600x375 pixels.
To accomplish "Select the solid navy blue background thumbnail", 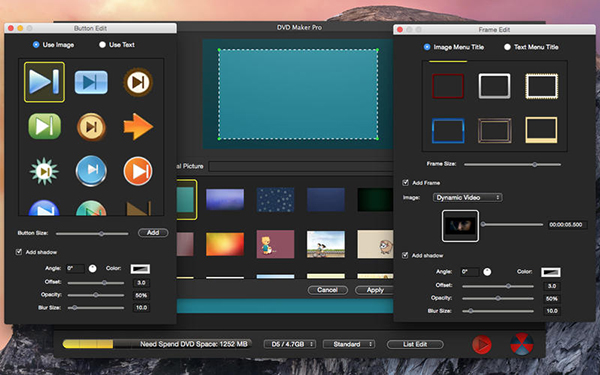I will (326, 199).
